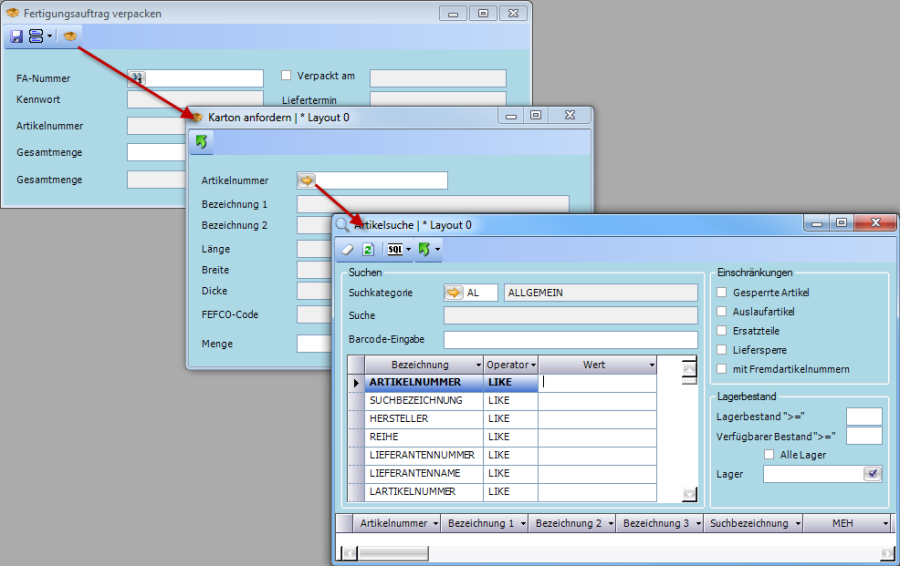This screenshot has width=900, height=566.
Task: Enable the Gesperrte Artikel checkbox
Action: tap(722, 293)
